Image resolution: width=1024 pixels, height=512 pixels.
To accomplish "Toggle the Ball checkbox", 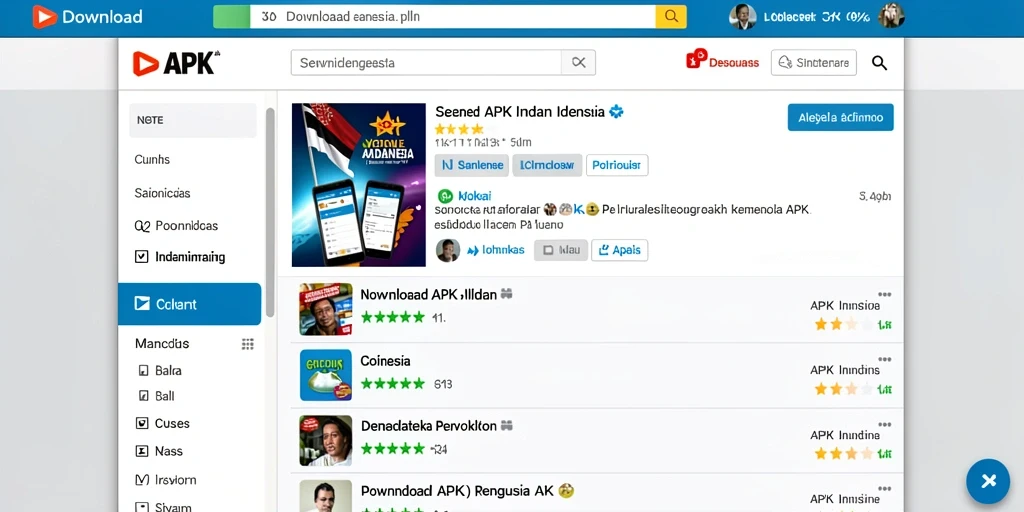I will (143, 396).
